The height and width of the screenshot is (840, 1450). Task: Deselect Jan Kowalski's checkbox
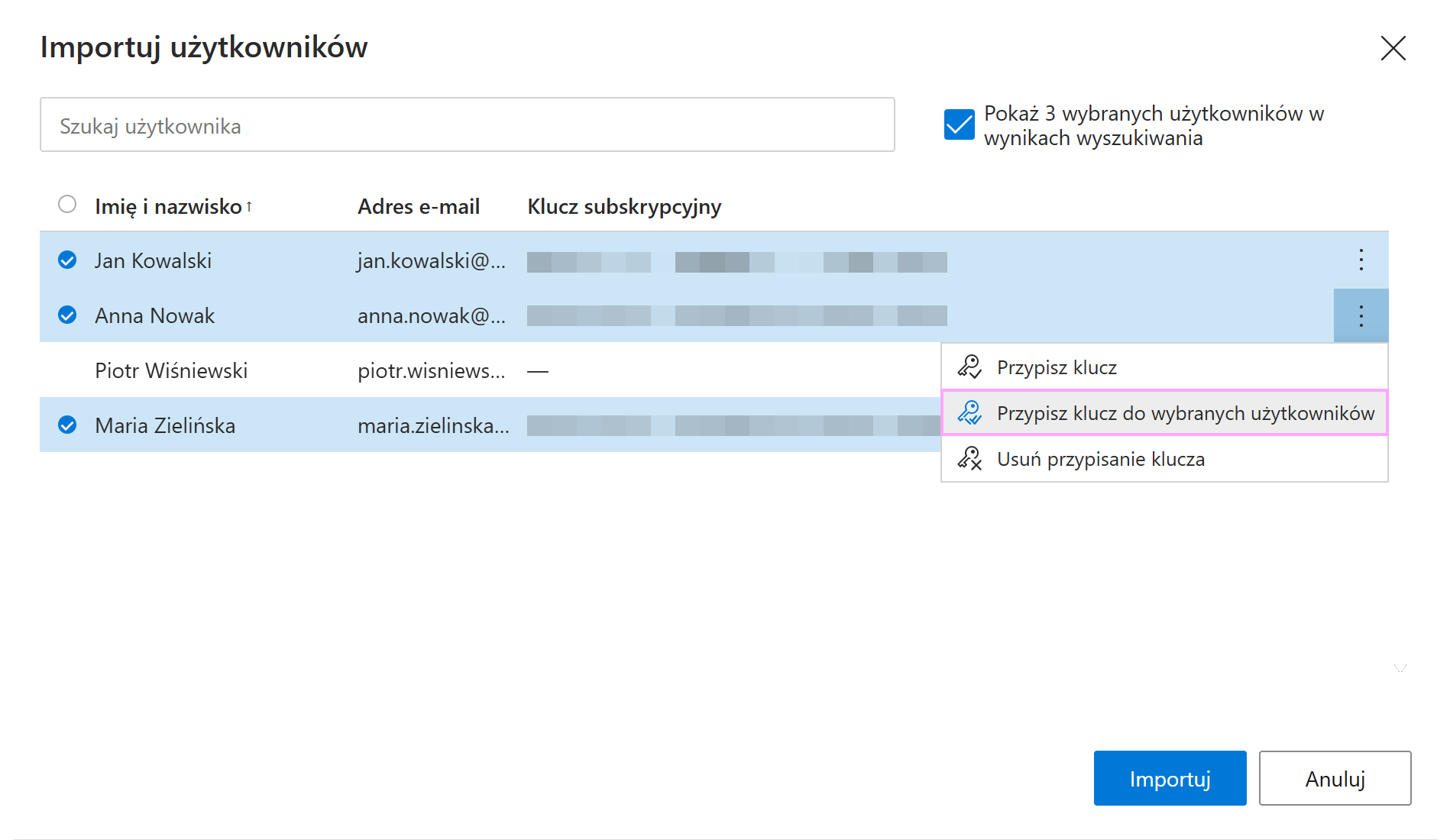point(67,260)
